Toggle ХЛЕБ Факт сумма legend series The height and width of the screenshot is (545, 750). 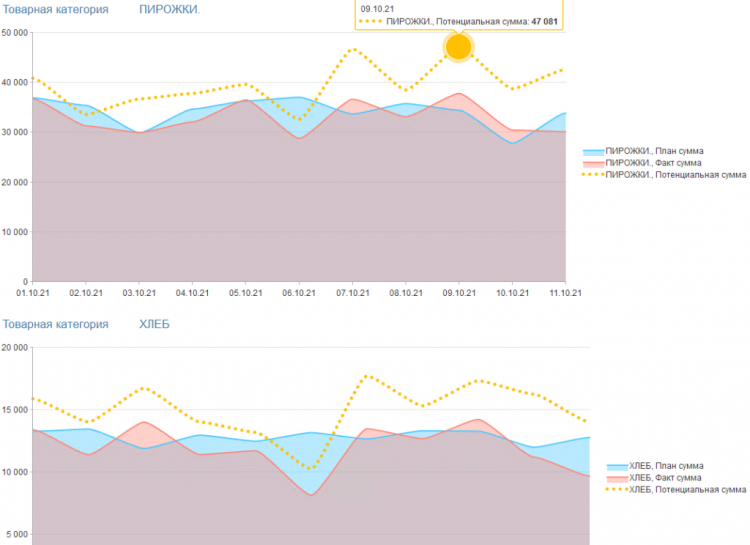654,478
